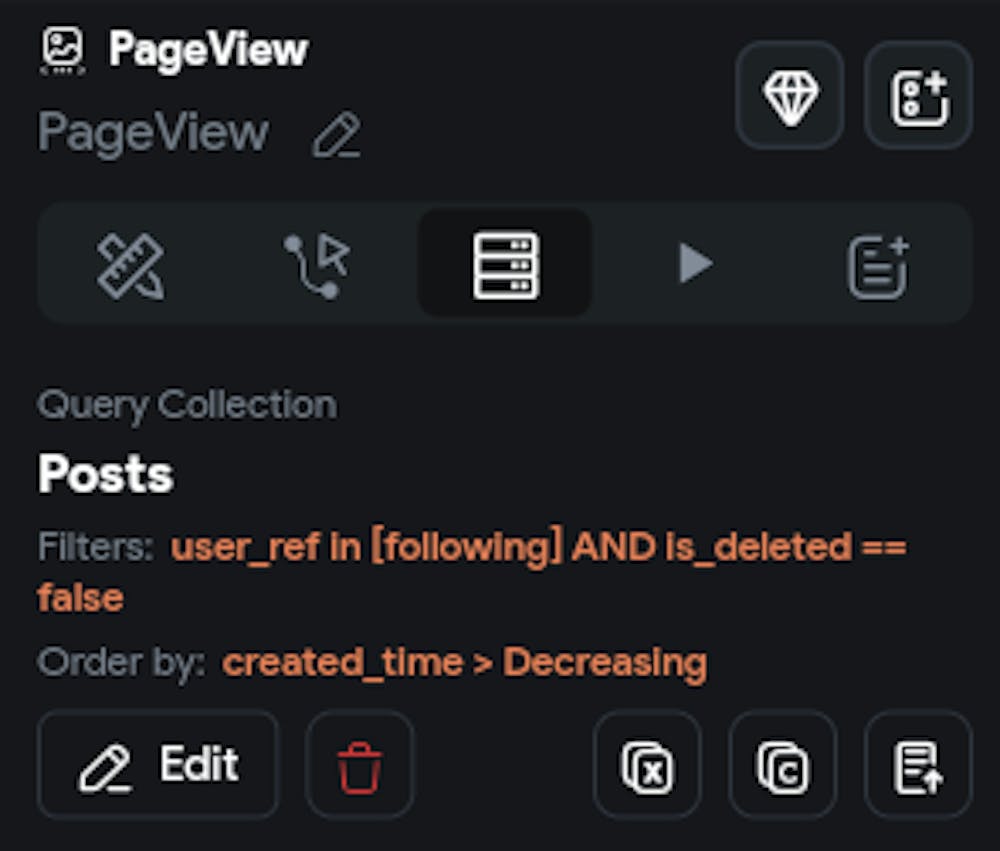The height and width of the screenshot is (851, 1000).
Task: Click the Edit query button
Action: pyautogui.click(x=158, y=765)
